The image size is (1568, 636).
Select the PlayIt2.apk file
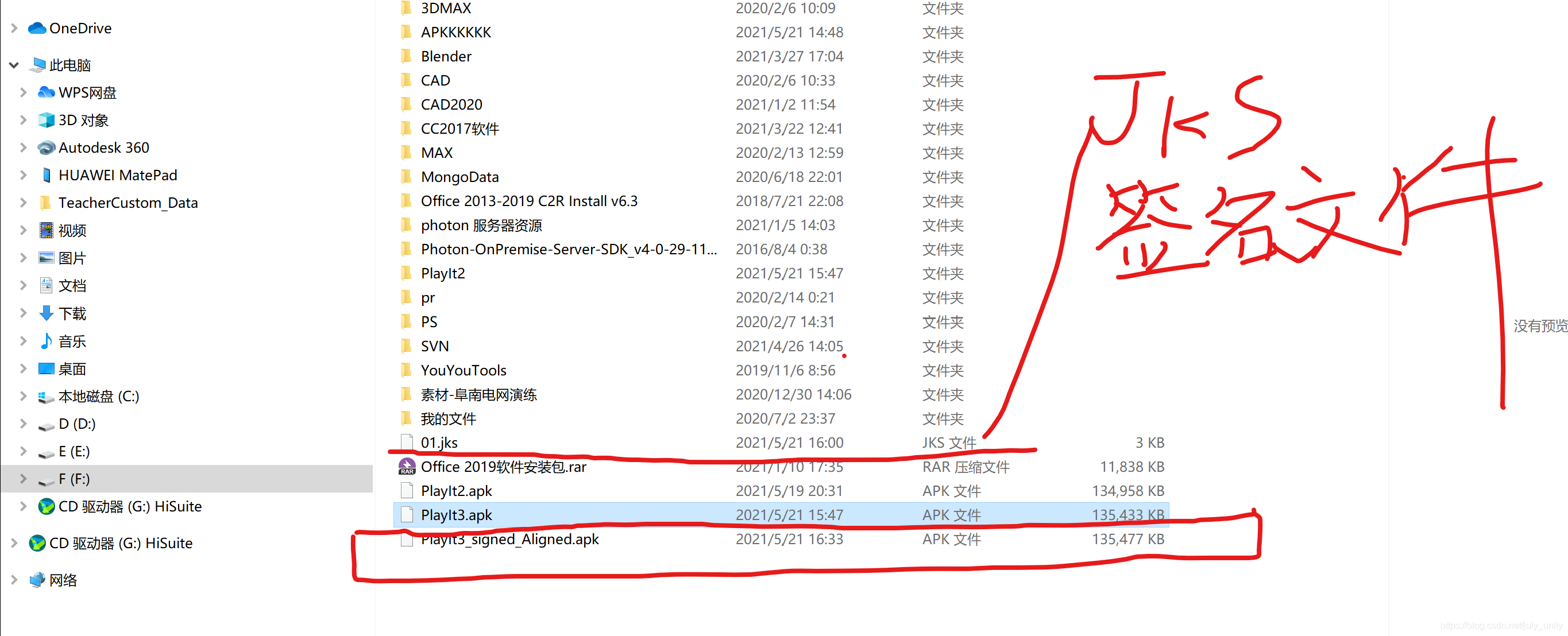pos(456,491)
